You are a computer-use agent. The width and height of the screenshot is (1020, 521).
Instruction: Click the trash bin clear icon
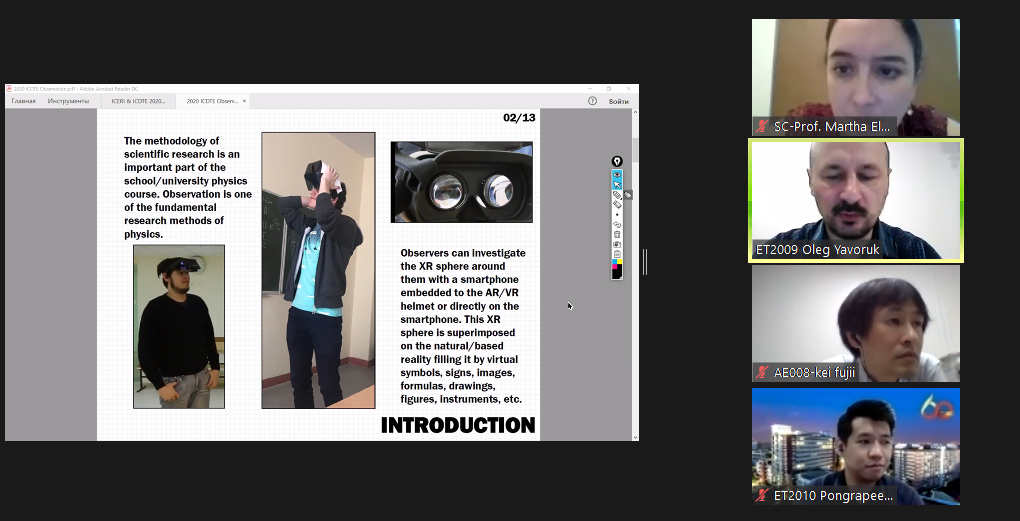point(617,234)
